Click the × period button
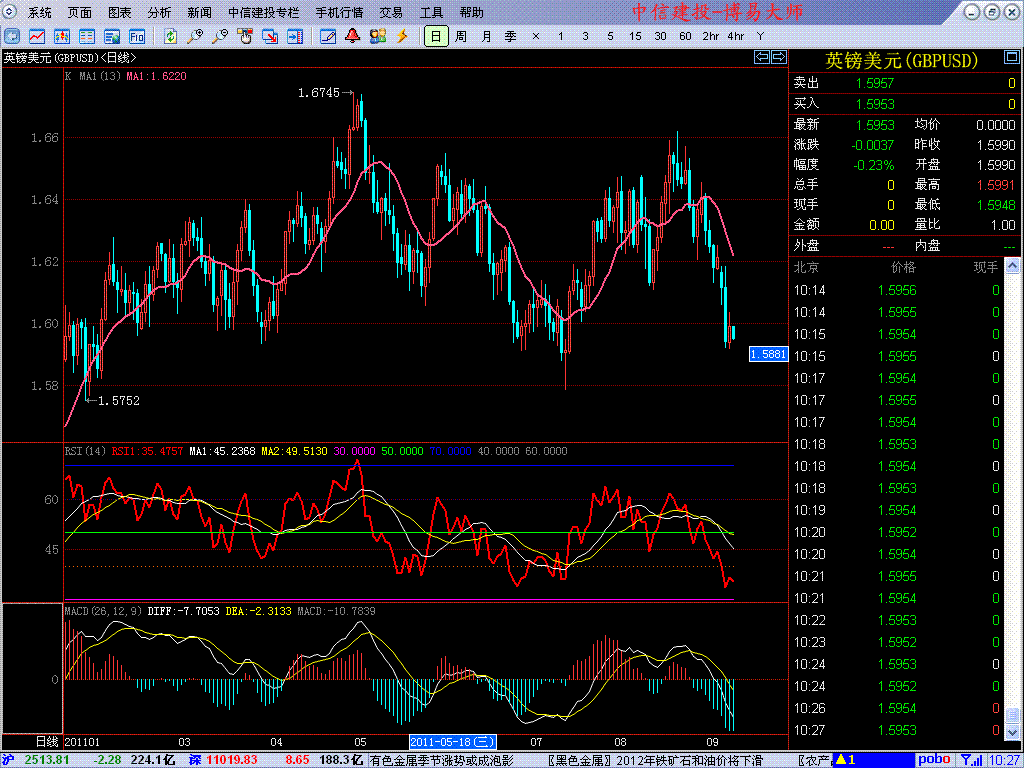Screen dimensions: 1024x768 536,37
